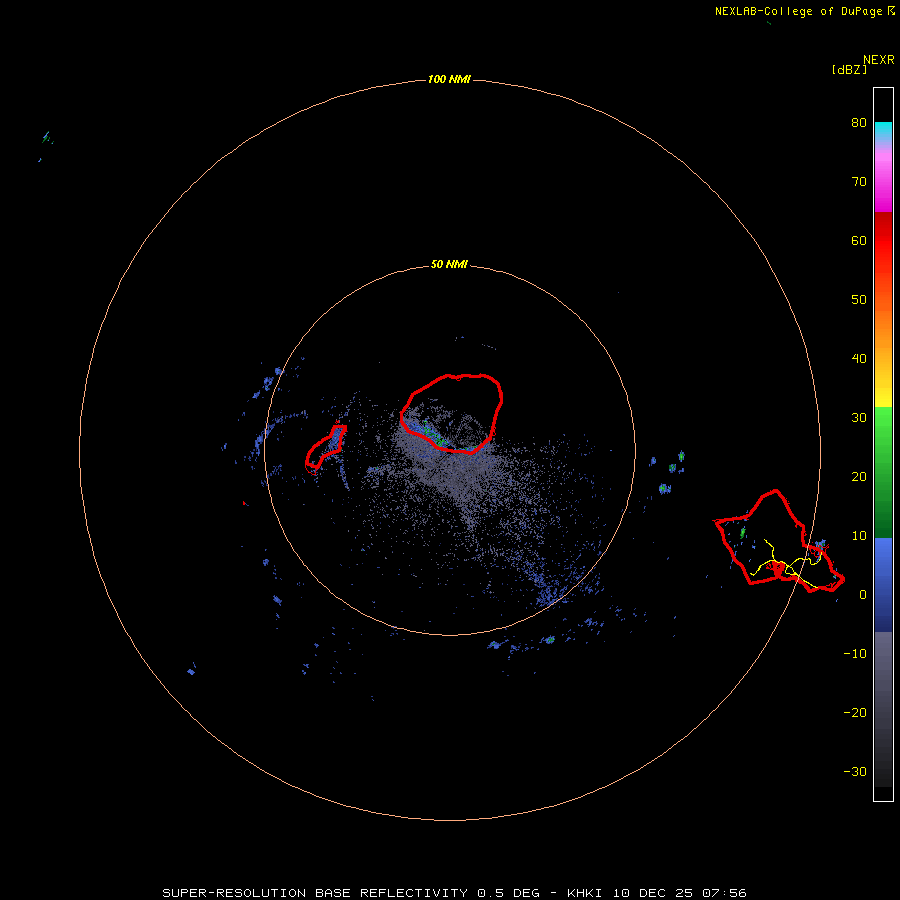Click the 10 dBZ scale label
900x900 pixels.
[859, 536]
